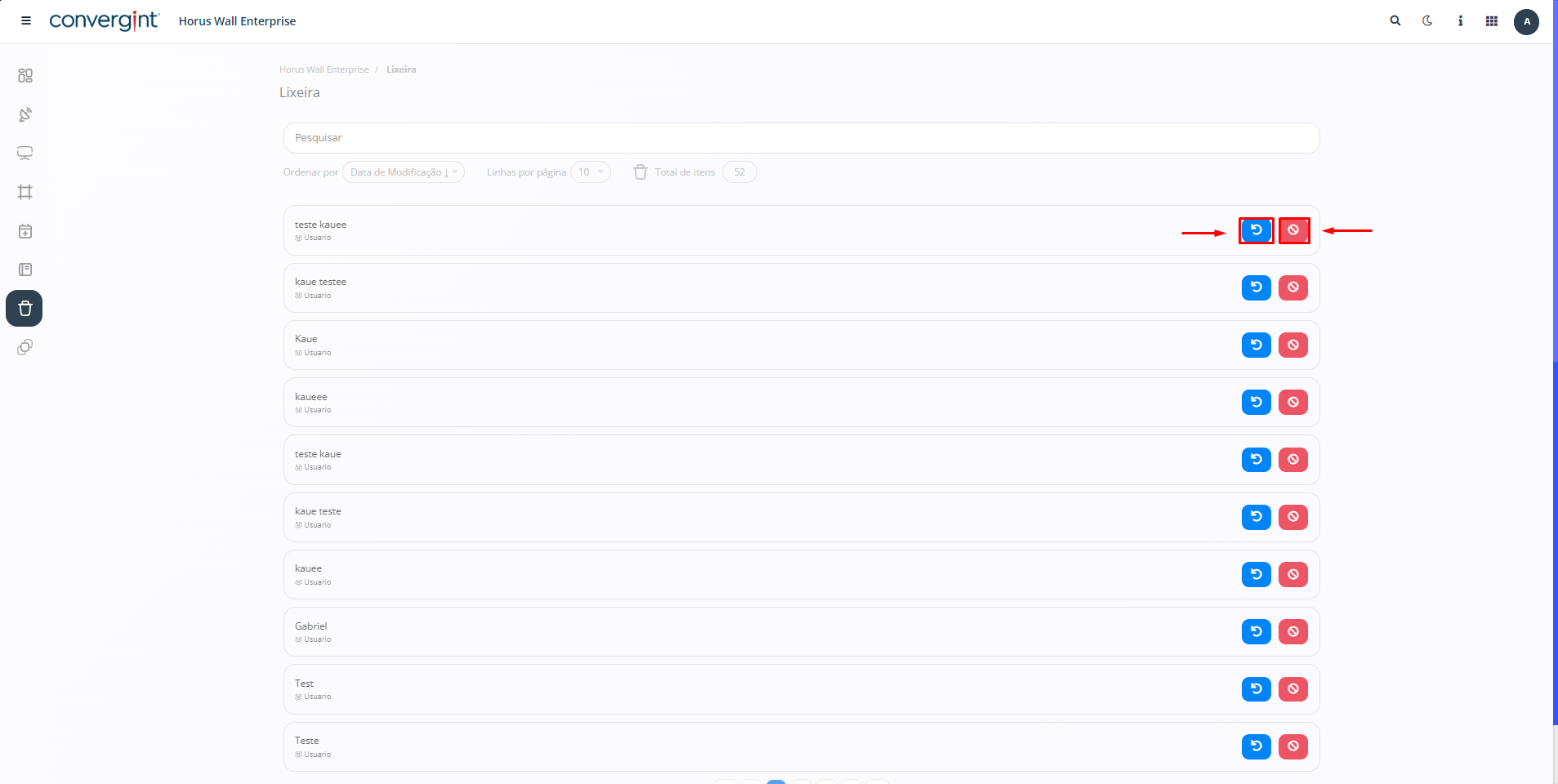This screenshot has width=1558, height=784.
Task: Toggle dark mode with the moon icon
Action: pyautogui.click(x=1427, y=21)
